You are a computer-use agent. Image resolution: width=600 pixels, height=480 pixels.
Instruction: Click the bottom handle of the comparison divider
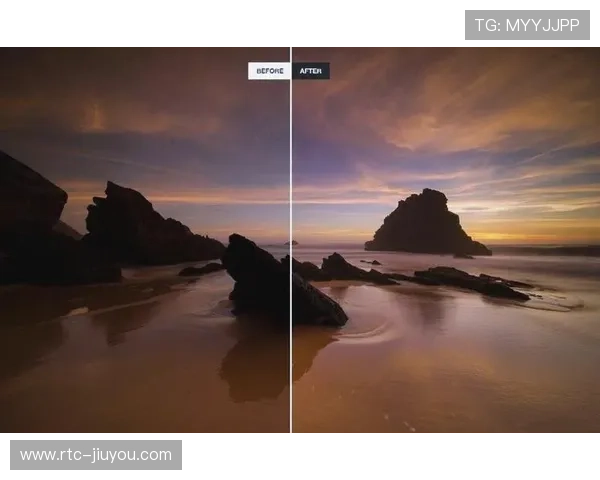tap(291, 436)
